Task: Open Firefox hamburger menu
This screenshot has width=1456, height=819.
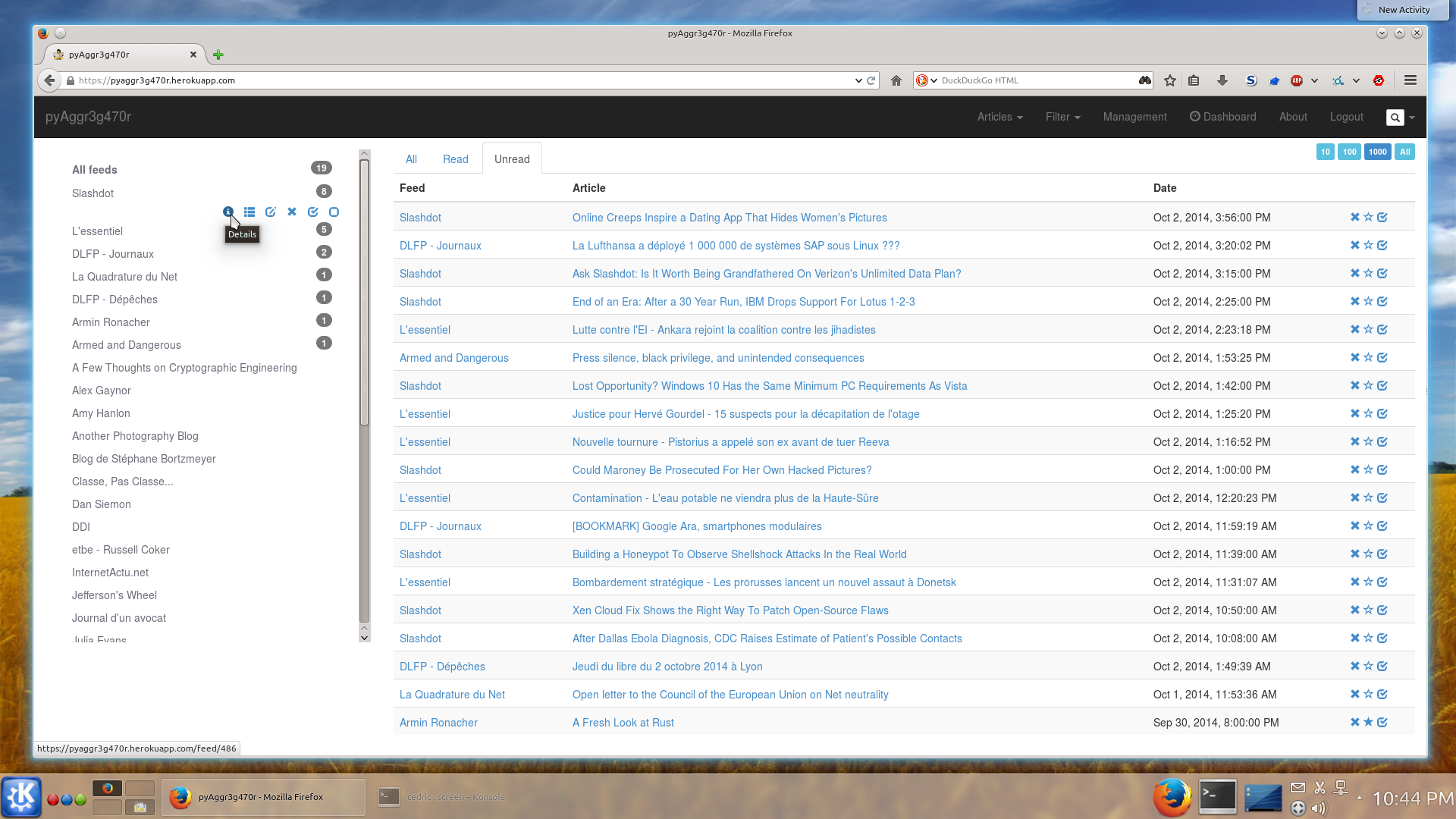Action: [x=1410, y=80]
